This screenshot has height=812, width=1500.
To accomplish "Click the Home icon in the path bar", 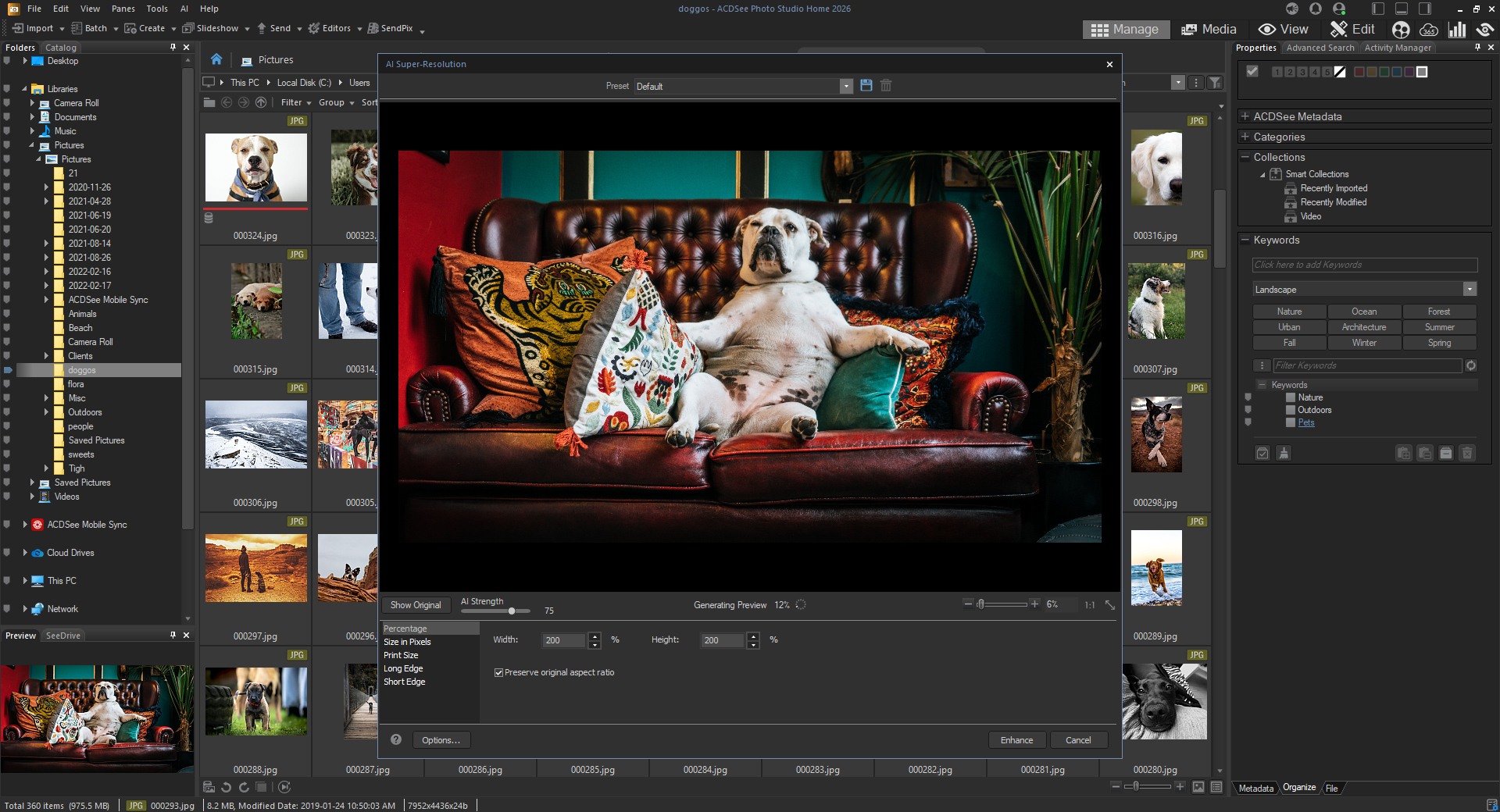I will 216,59.
